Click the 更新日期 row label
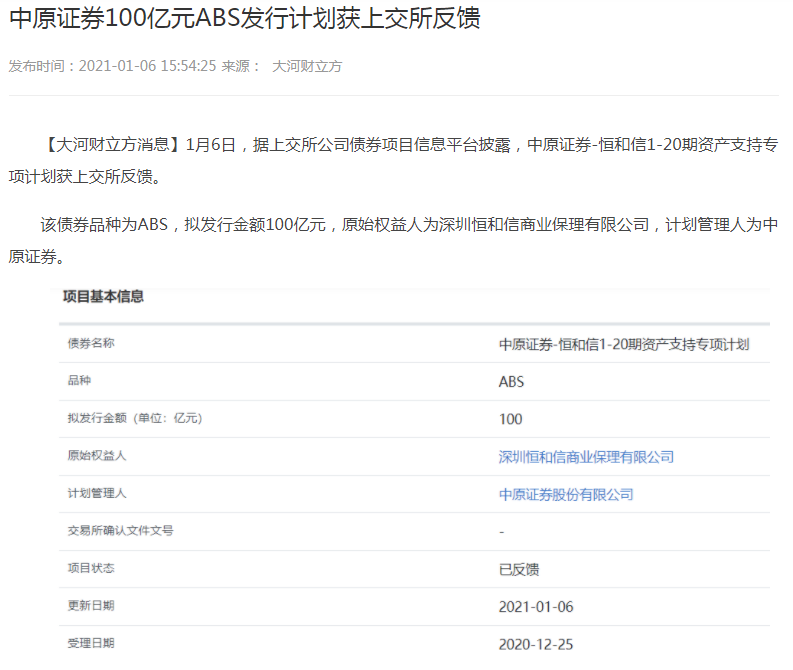 coord(91,605)
